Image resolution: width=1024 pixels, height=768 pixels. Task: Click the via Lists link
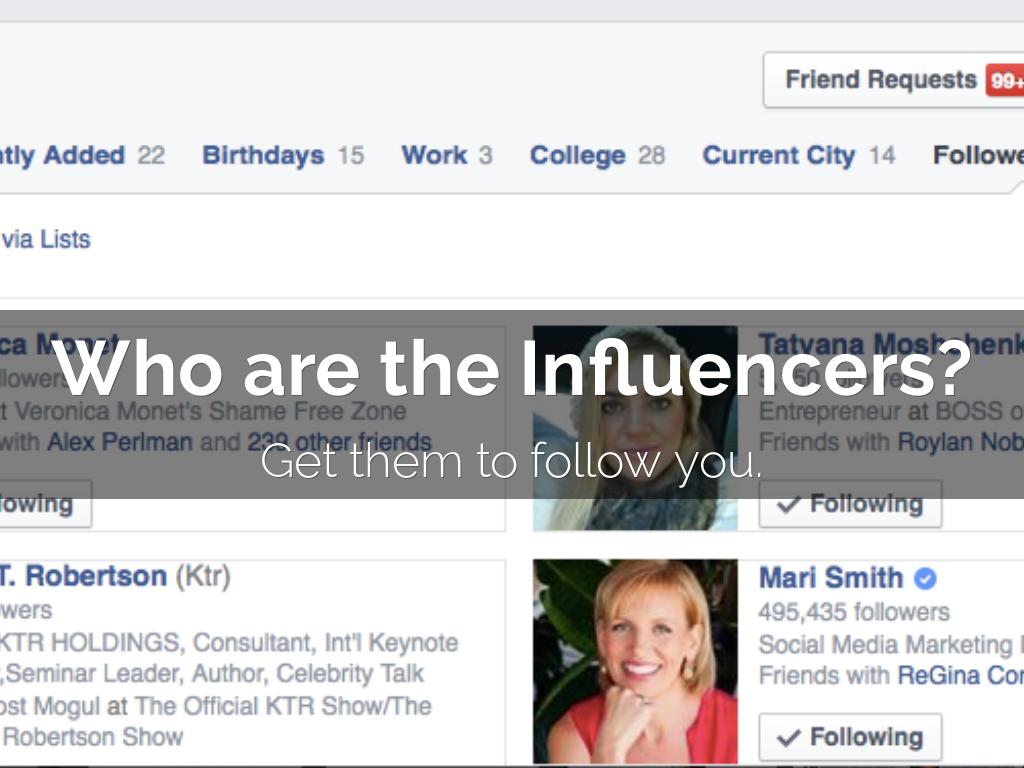pos(45,239)
